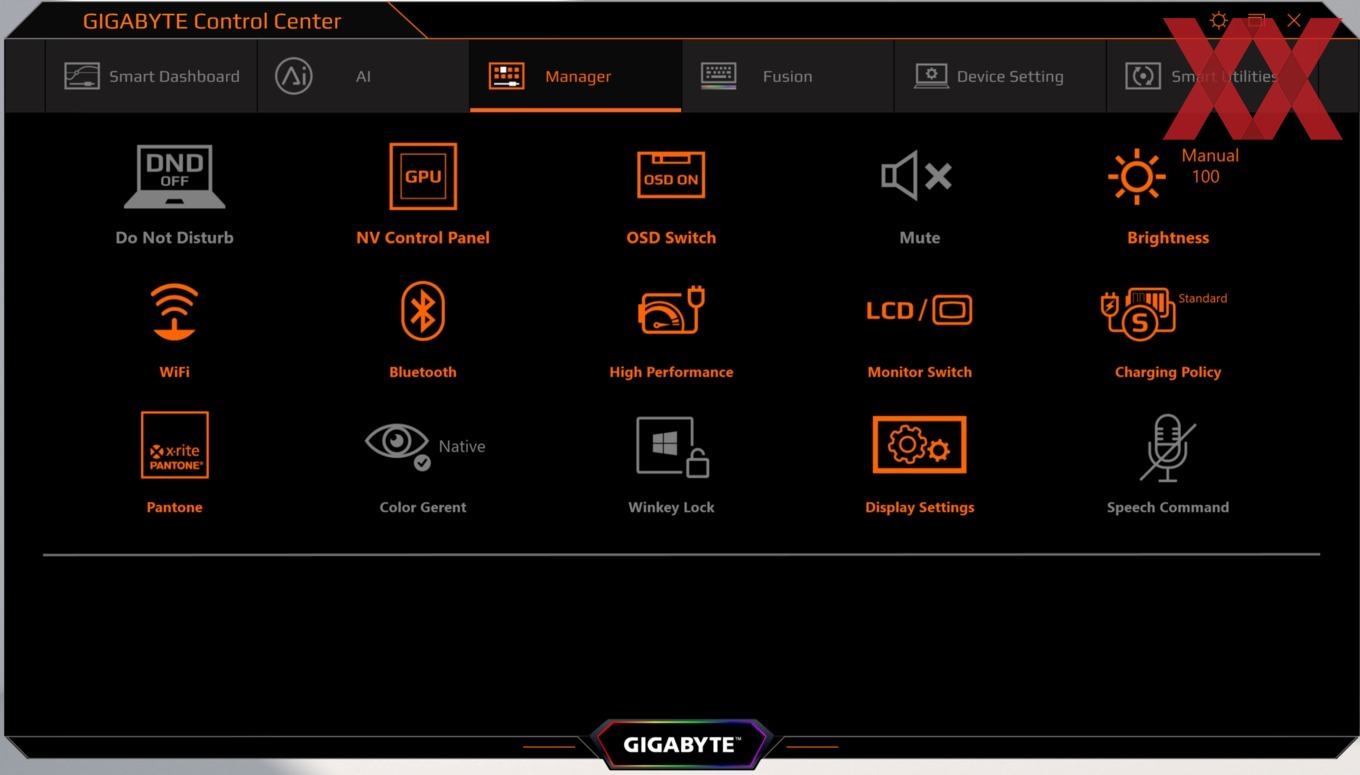
Task: Click the GIGABYTE Control Center title
Action: (212, 21)
